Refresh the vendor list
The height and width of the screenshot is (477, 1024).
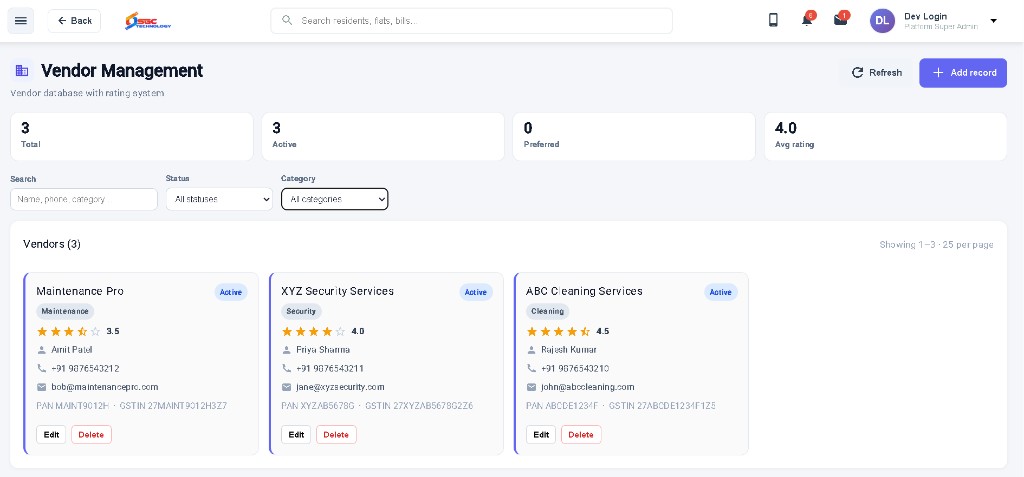pyautogui.click(x=877, y=73)
